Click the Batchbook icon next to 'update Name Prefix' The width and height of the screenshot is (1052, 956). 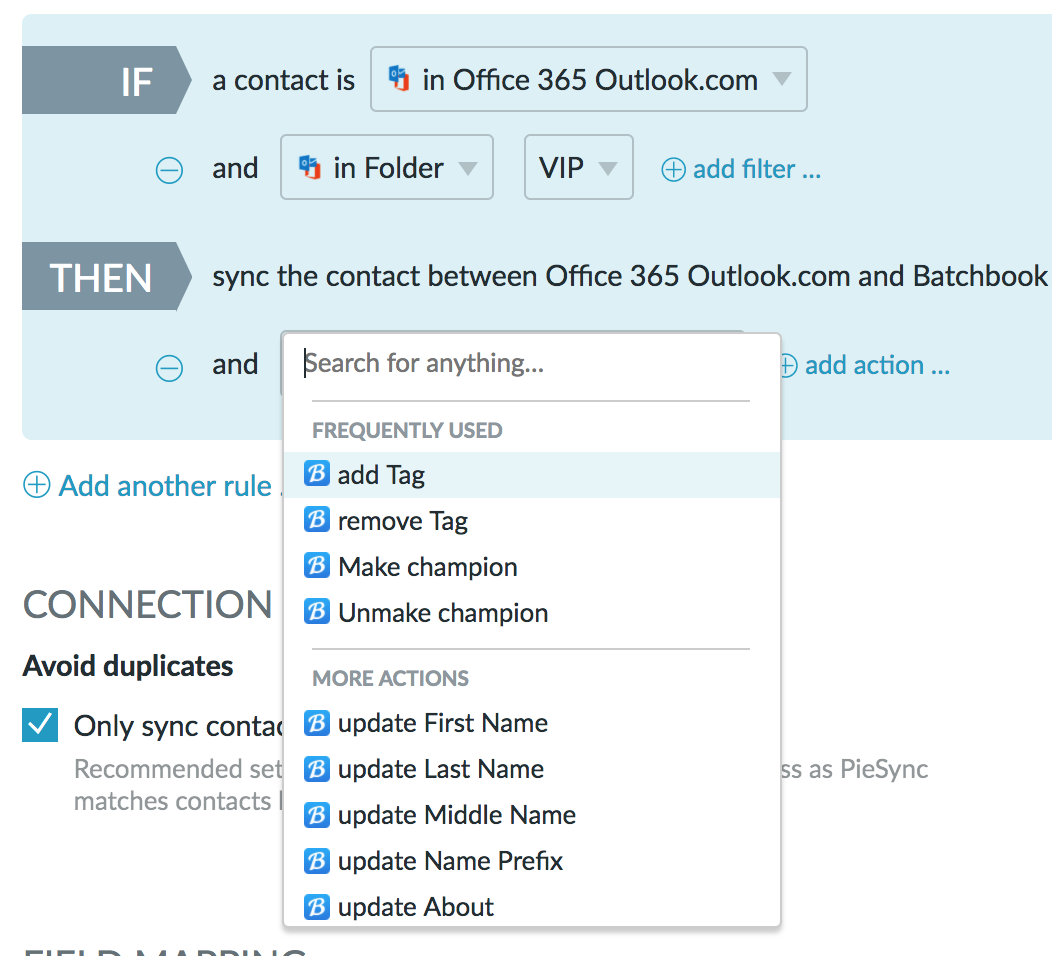[317, 861]
